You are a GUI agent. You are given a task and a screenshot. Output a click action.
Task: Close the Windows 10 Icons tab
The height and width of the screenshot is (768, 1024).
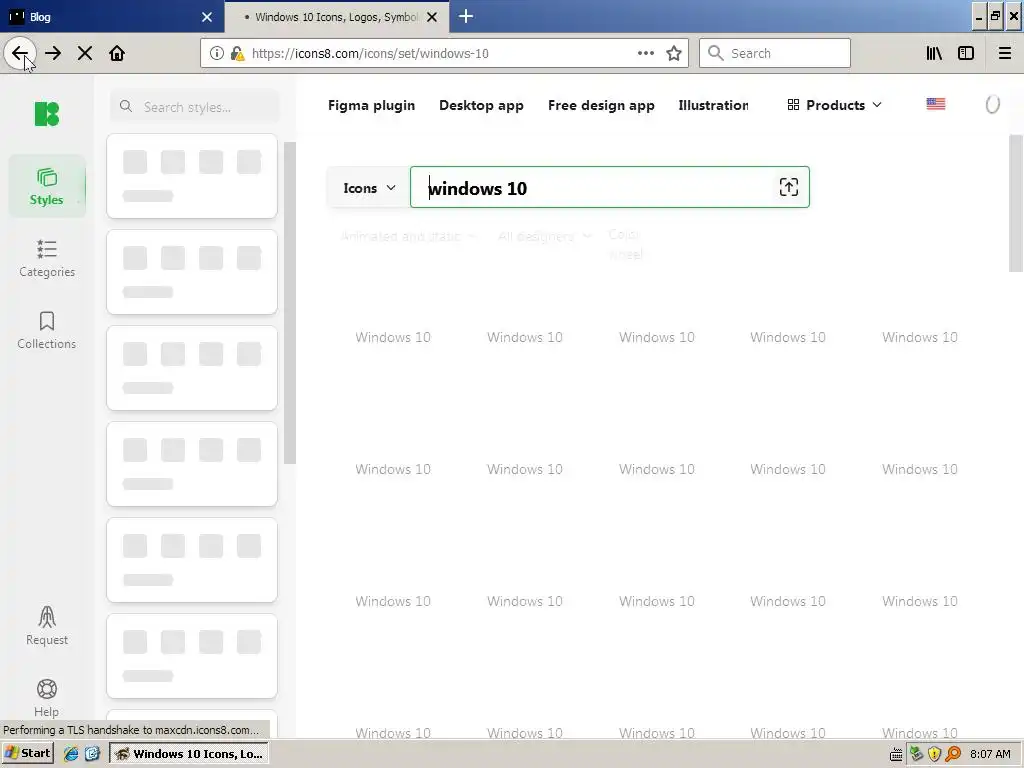pyautogui.click(x=432, y=17)
